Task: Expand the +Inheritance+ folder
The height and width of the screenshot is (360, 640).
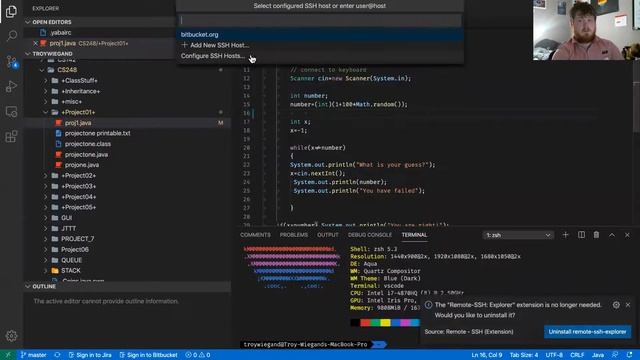Action: (x=46, y=91)
